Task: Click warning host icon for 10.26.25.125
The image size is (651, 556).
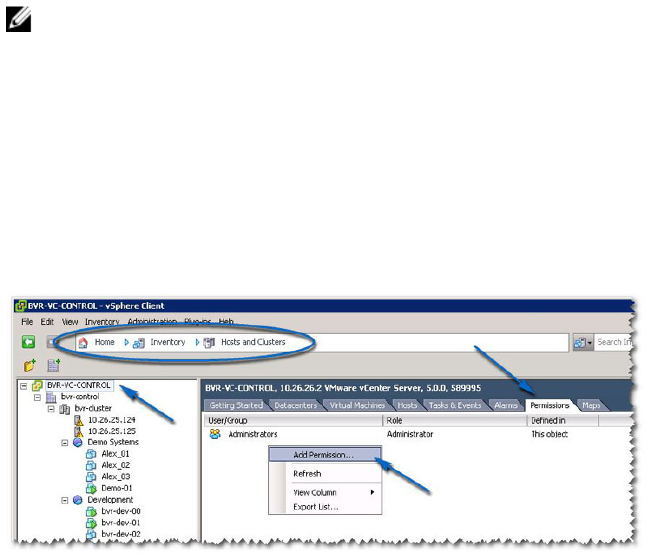Action: (78, 432)
